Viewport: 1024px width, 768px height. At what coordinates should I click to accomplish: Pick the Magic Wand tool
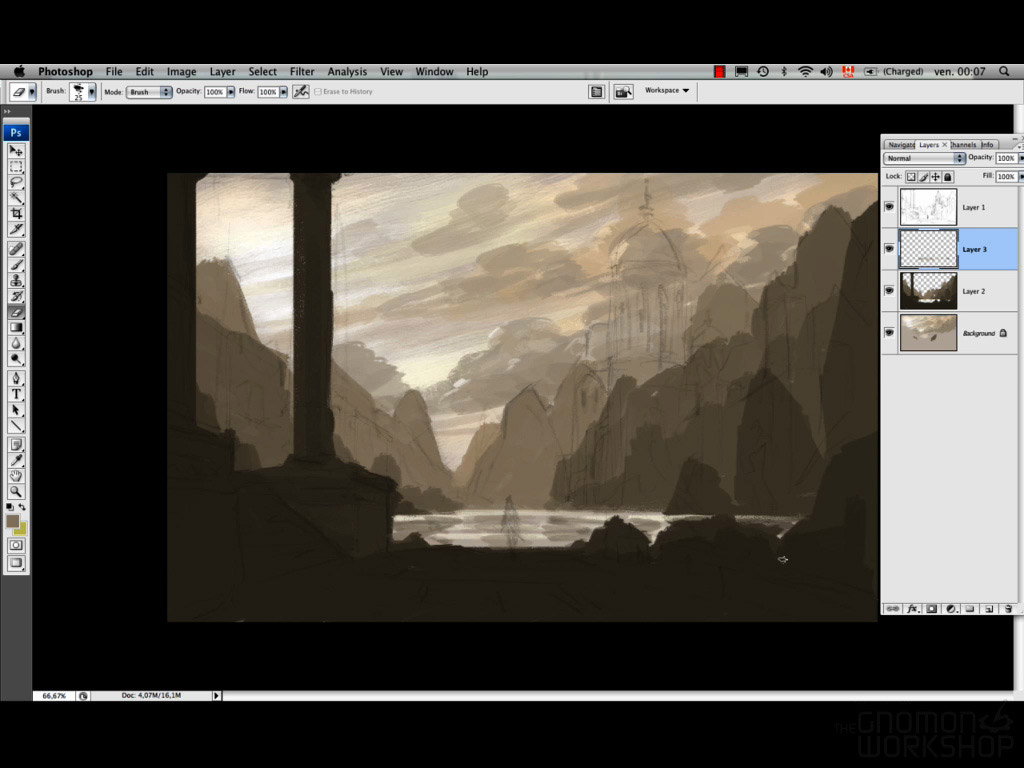(x=16, y=198)
